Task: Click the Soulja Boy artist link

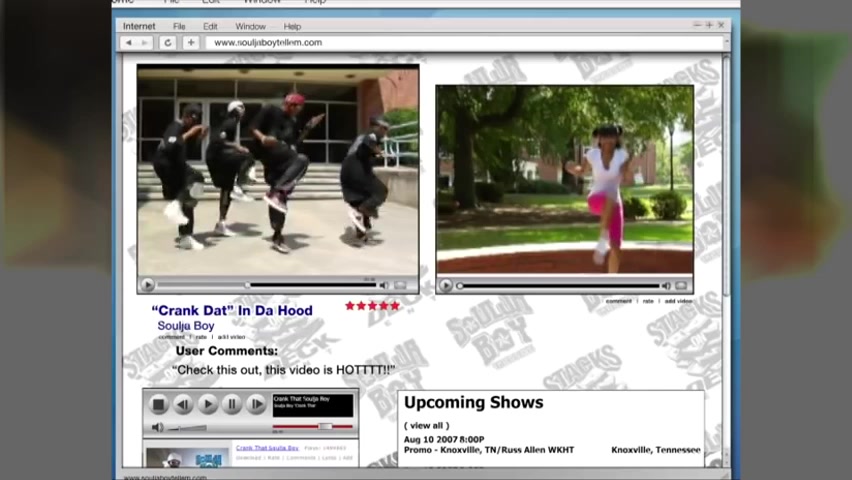Action: point(186,326)
